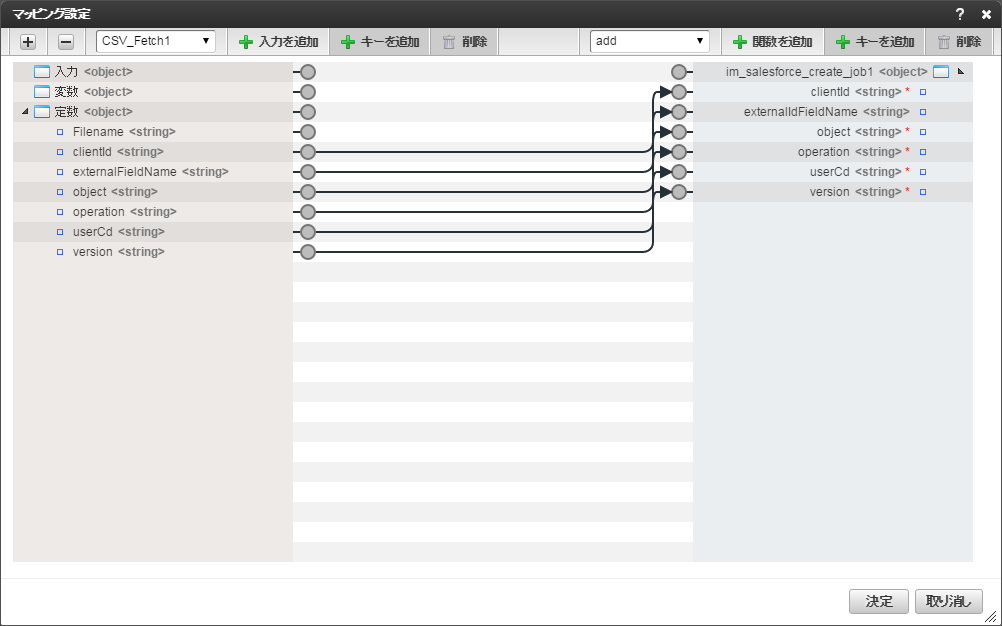Click right userCd input connector node
This screenshot has width=1002, height=626.
pos(679,172)
